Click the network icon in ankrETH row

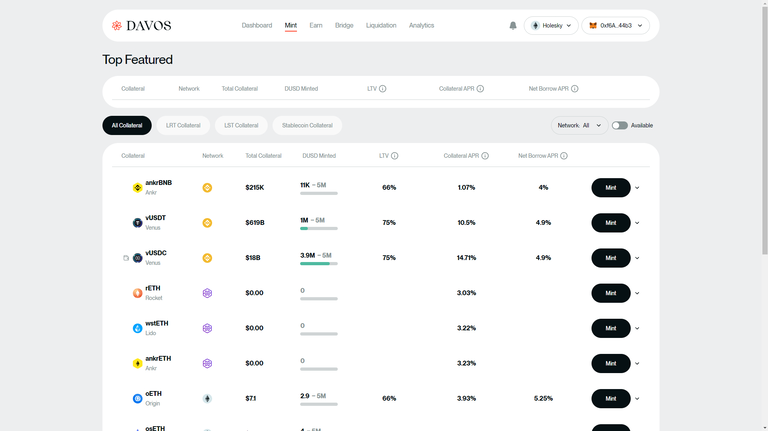(207, 363)
